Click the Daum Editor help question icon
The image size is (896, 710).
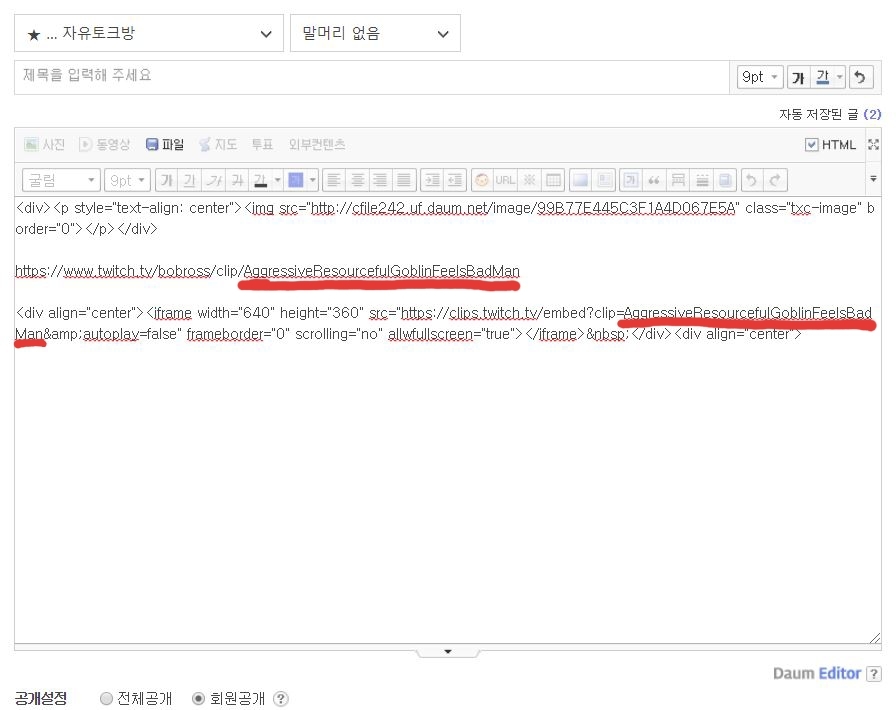coord(874,674)
